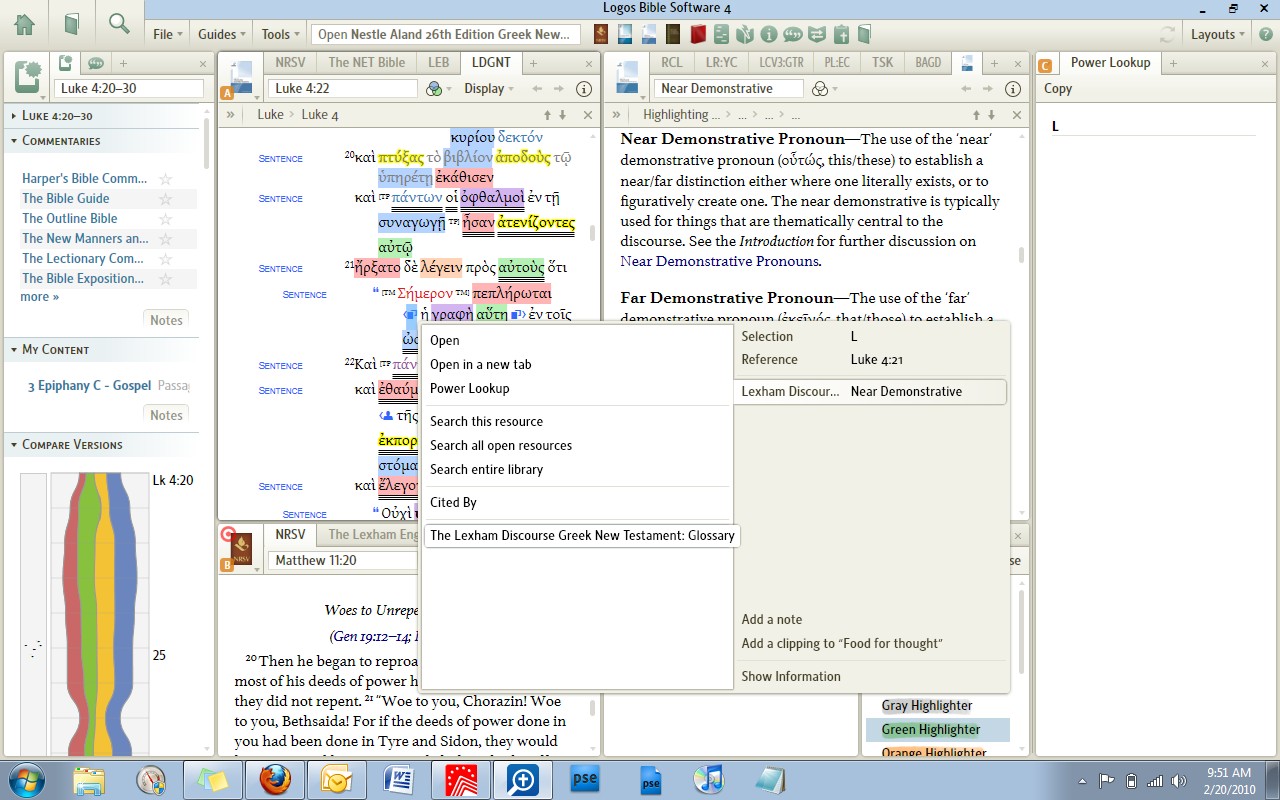Image resolution: width=1280 pixels, height=800 pixels.
Task: Switch to the NRSV tab in top panel
Action: [x=291, y=62]
